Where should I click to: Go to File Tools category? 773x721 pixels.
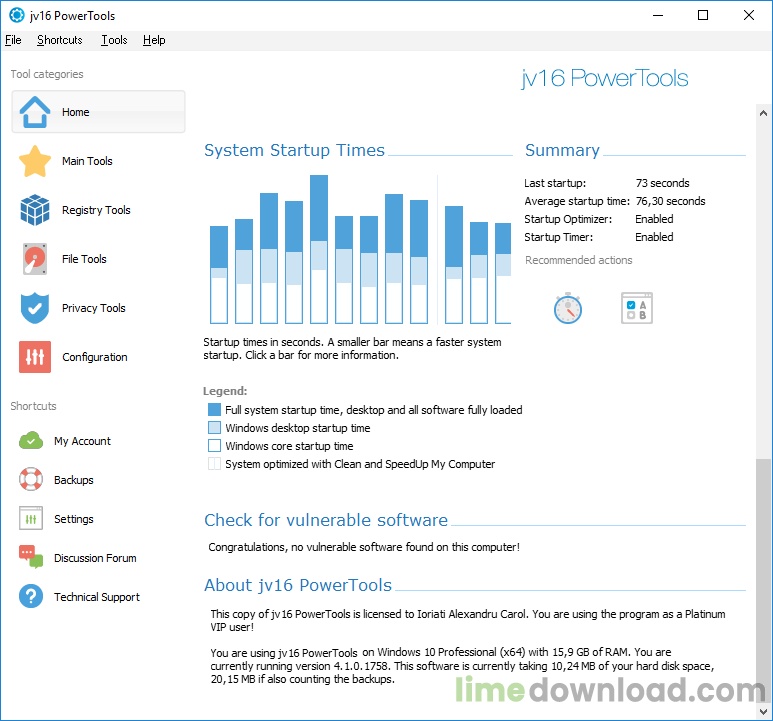pyautogui.click(x=84, y=259)
